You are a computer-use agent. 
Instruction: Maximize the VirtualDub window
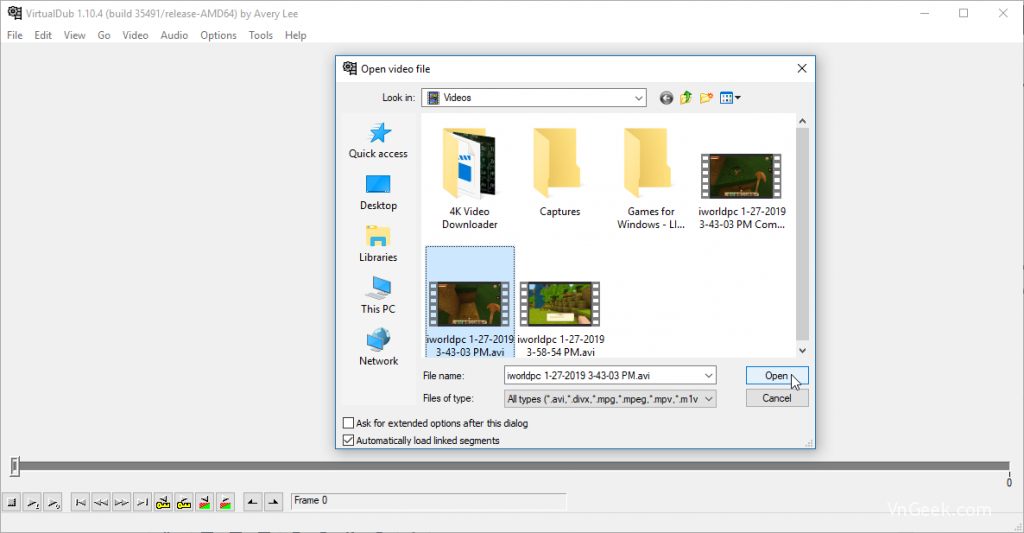click(x=963, y=13)
